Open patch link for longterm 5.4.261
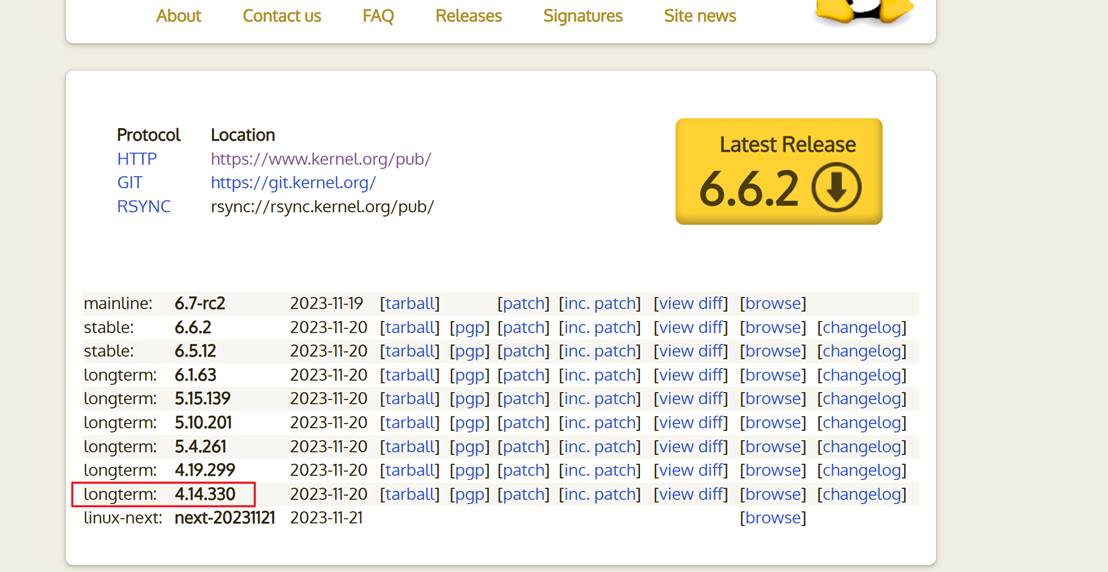 [x=524, y=446]
